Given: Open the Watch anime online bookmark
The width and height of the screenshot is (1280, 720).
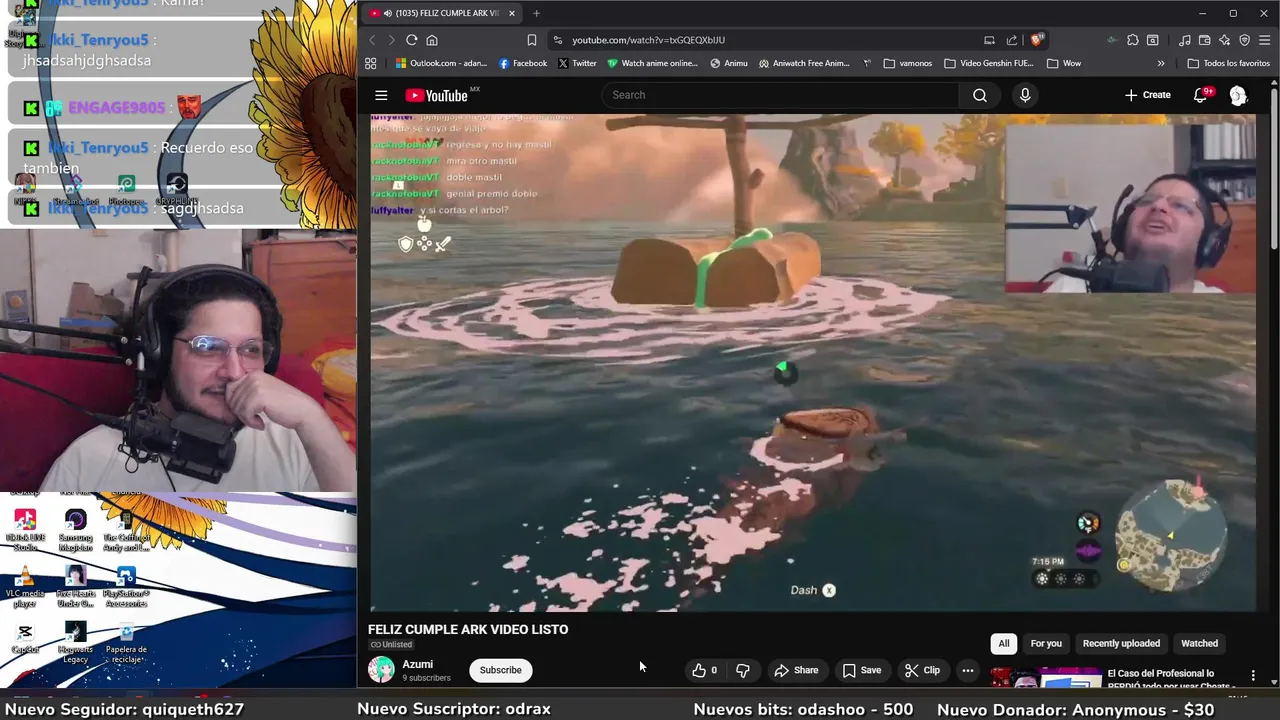Looking at the screenshot, I should click(653, 63).
